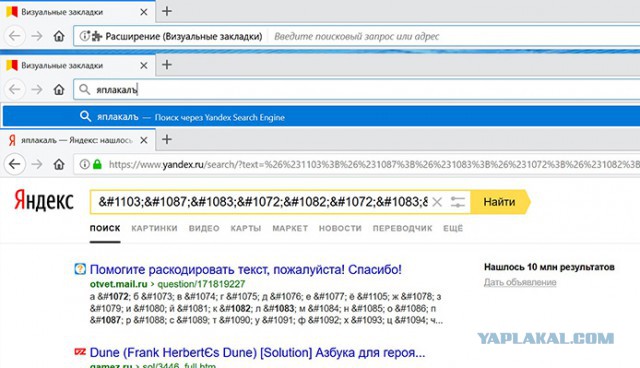Click the otvet.mail.ru question icon
The width and height of the screenshot is (640, 368).
(80, 269)
